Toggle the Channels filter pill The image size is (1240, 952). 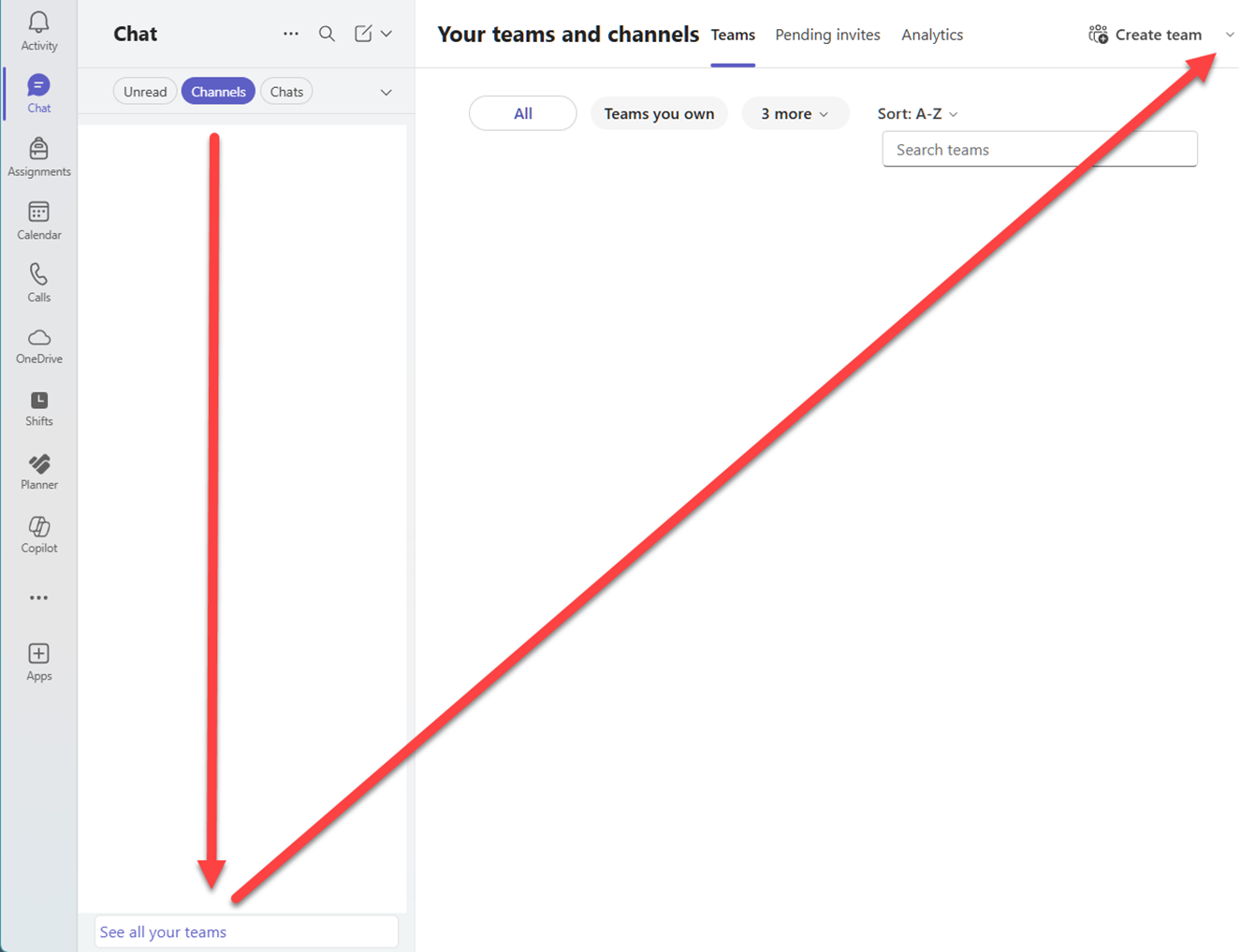[218, 92]
